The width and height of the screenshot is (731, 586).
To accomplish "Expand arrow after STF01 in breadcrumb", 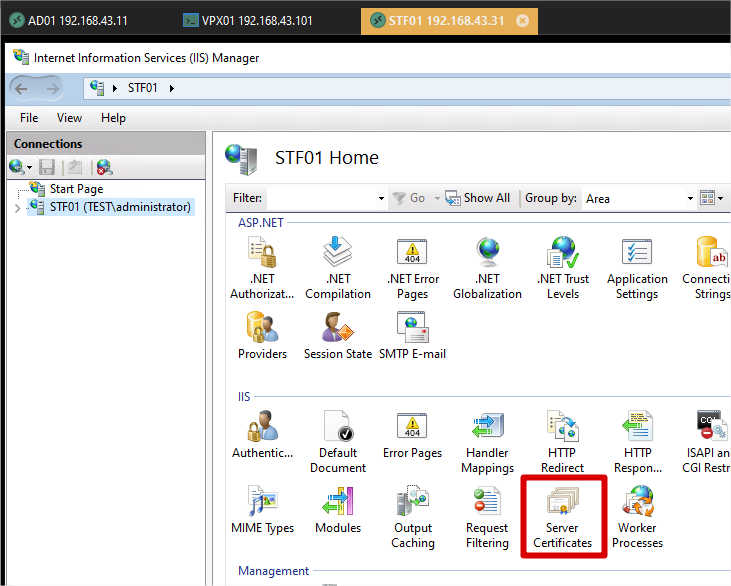I will click(172, 88).
